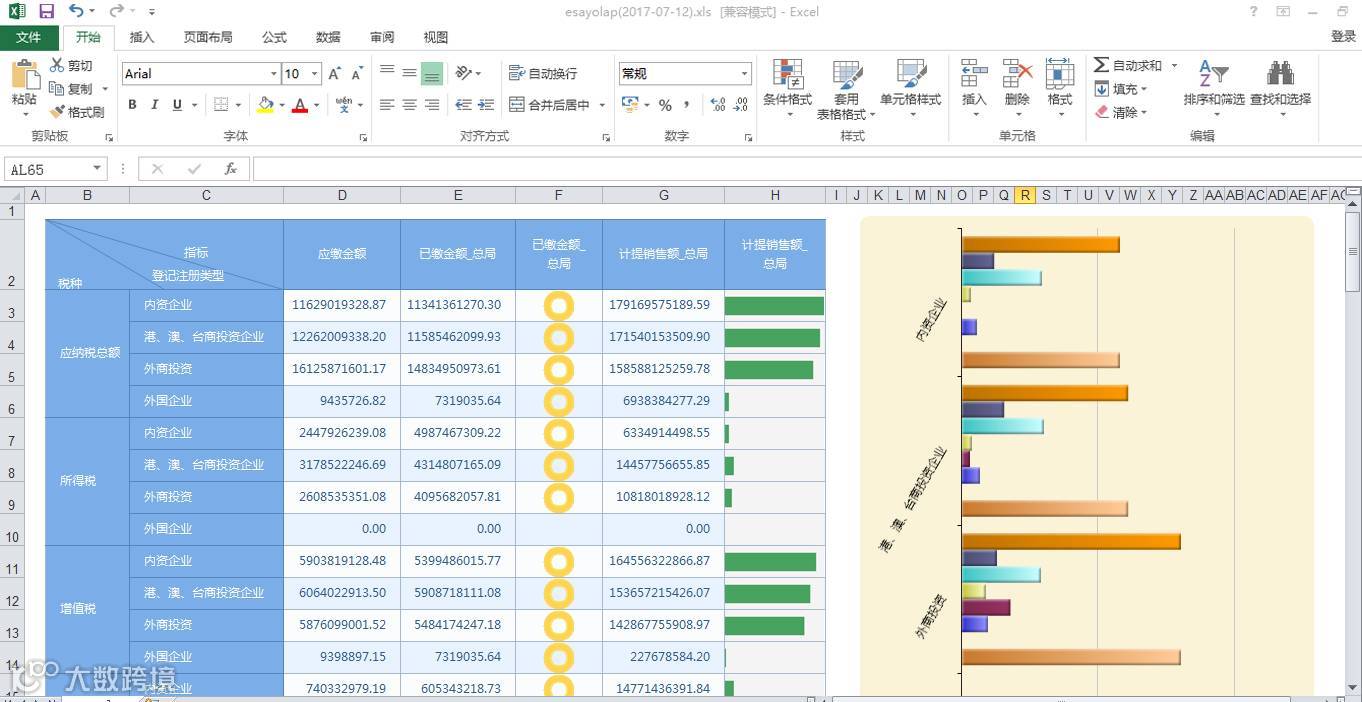Click the Copy (复制) icon
1362x702 pixels.
click(58, 88)
